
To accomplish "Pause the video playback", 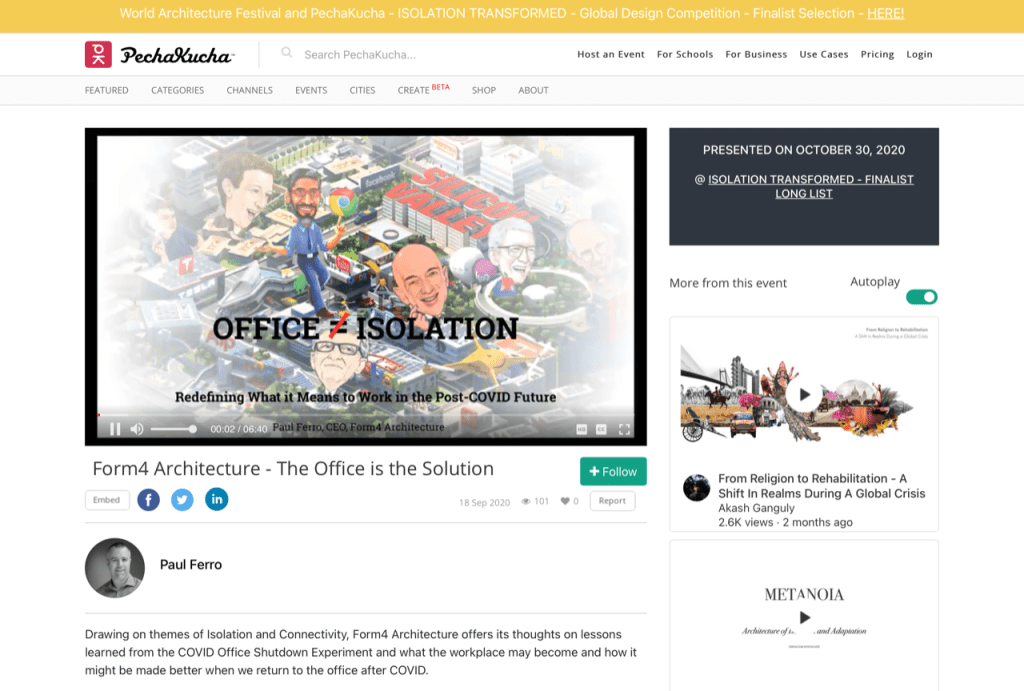I will (115, 429).
